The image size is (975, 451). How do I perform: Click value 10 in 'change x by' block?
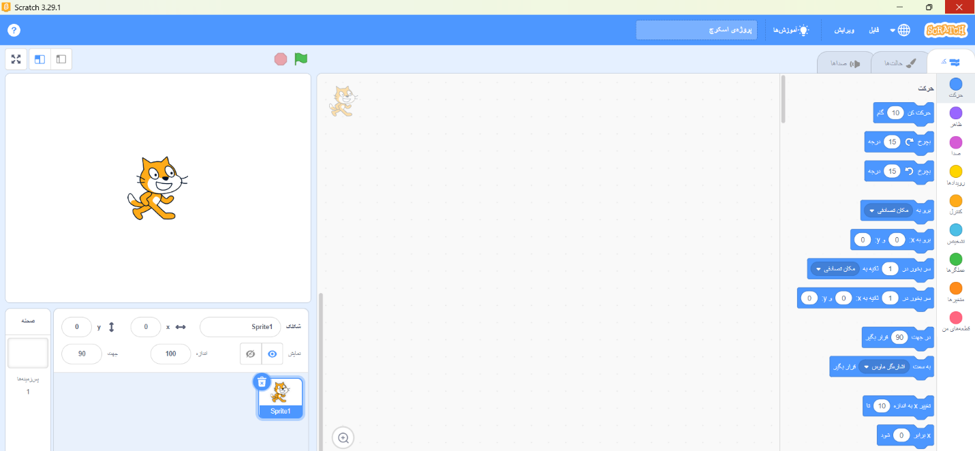click(882, 406)
